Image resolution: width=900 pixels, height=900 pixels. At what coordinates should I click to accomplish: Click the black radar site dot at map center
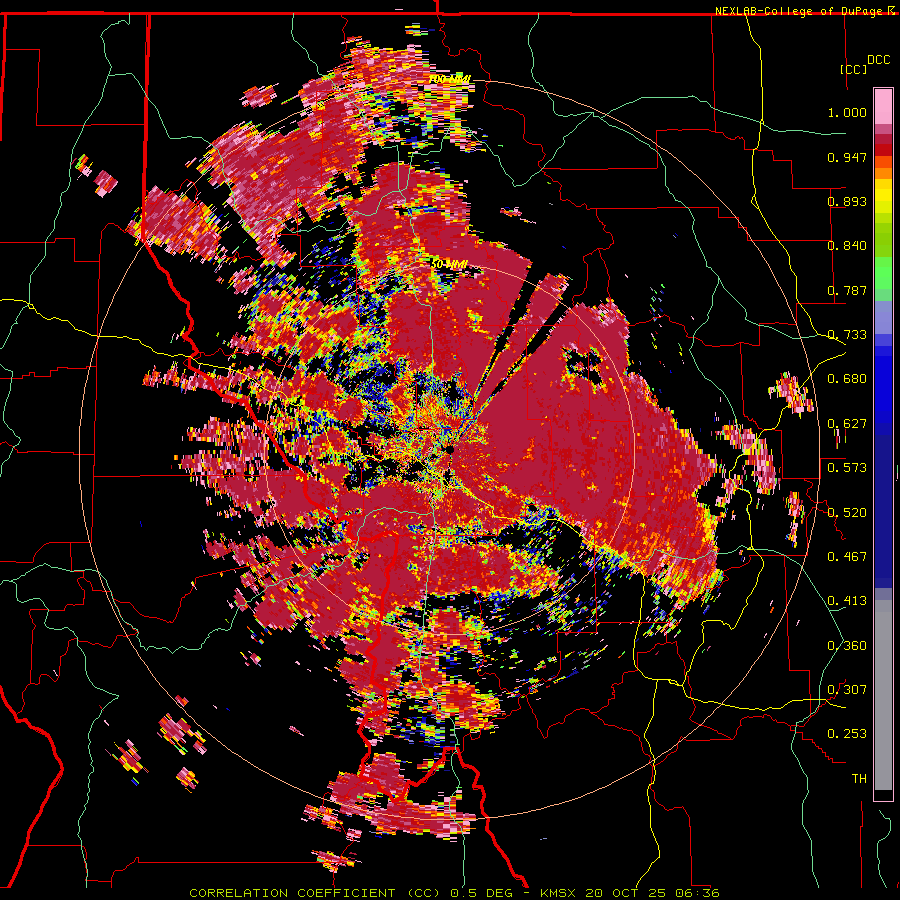[x=450, y=450]
